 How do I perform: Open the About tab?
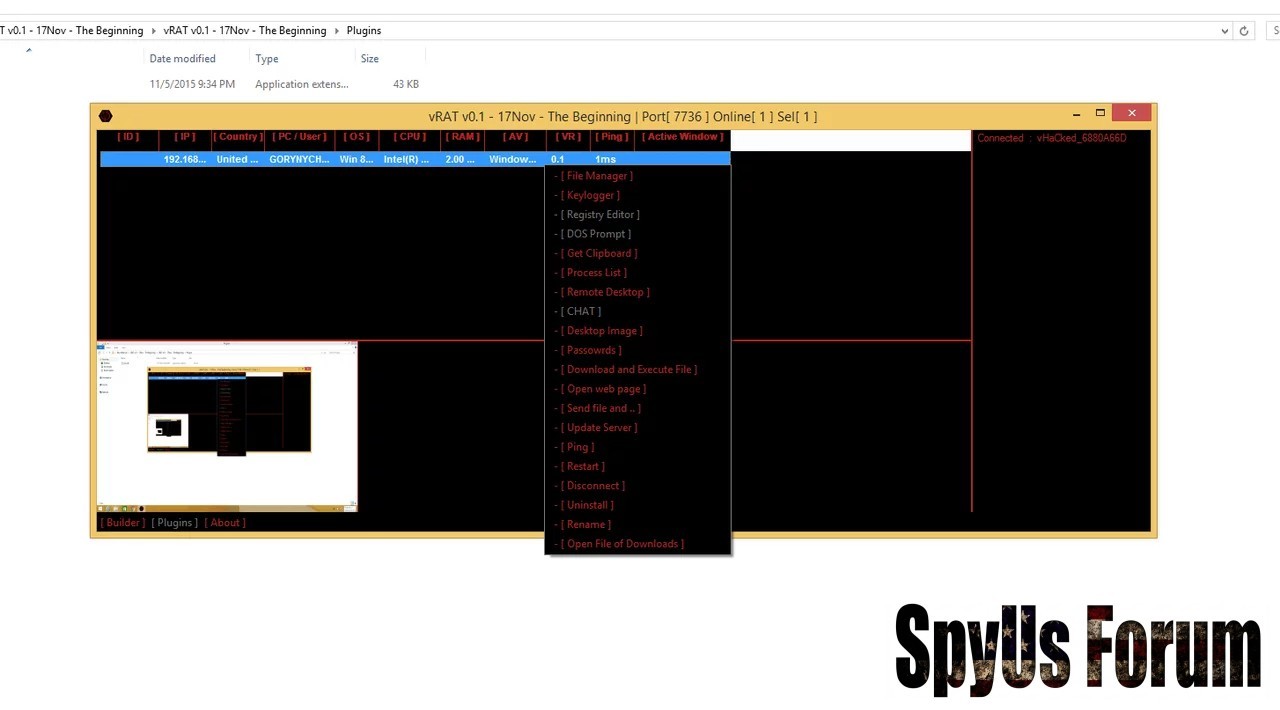(225, 523)
